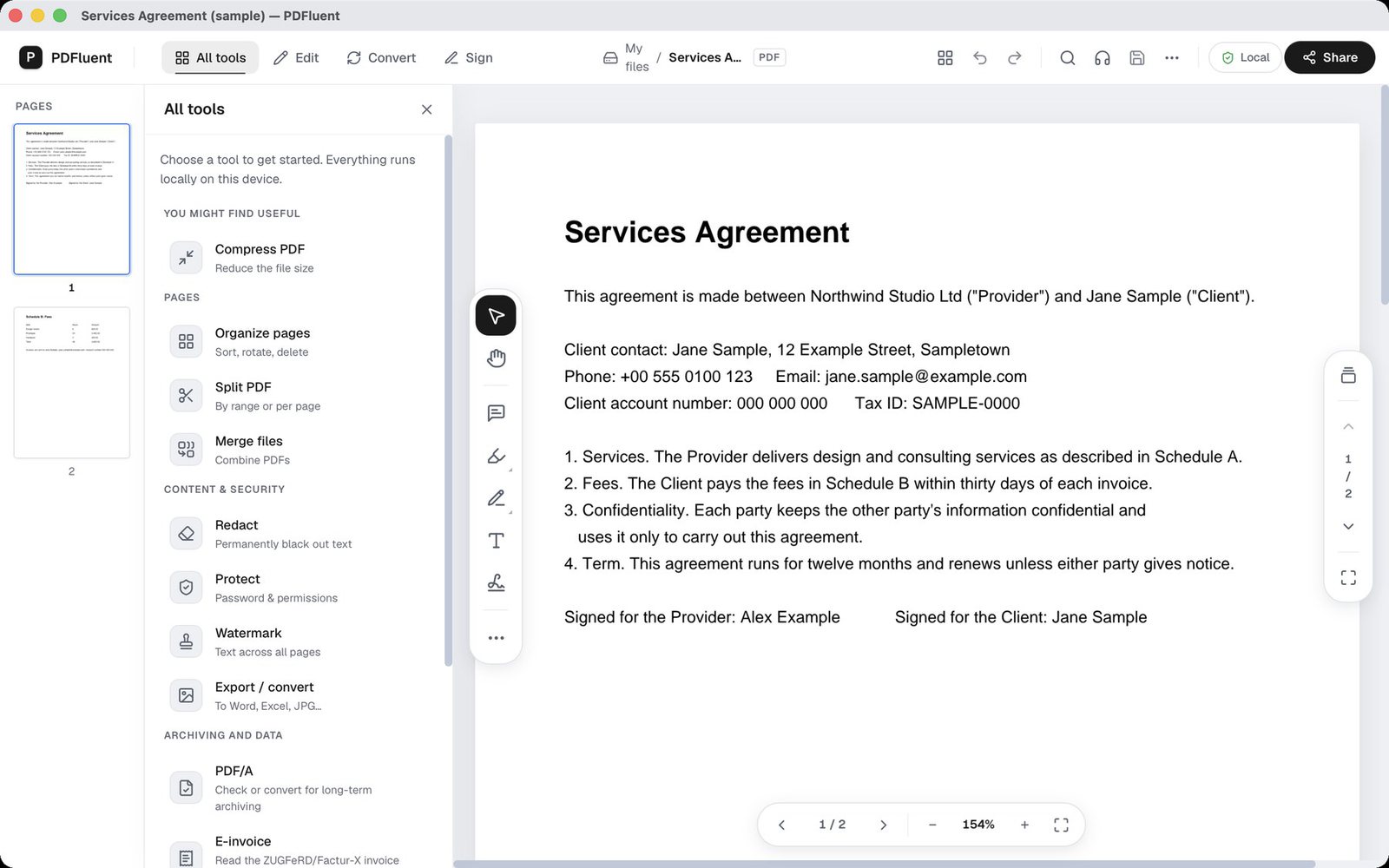Open the search magnifier
This screenshot has width=1389, height=868.
pyautogui.click(x=1068, y=57)
